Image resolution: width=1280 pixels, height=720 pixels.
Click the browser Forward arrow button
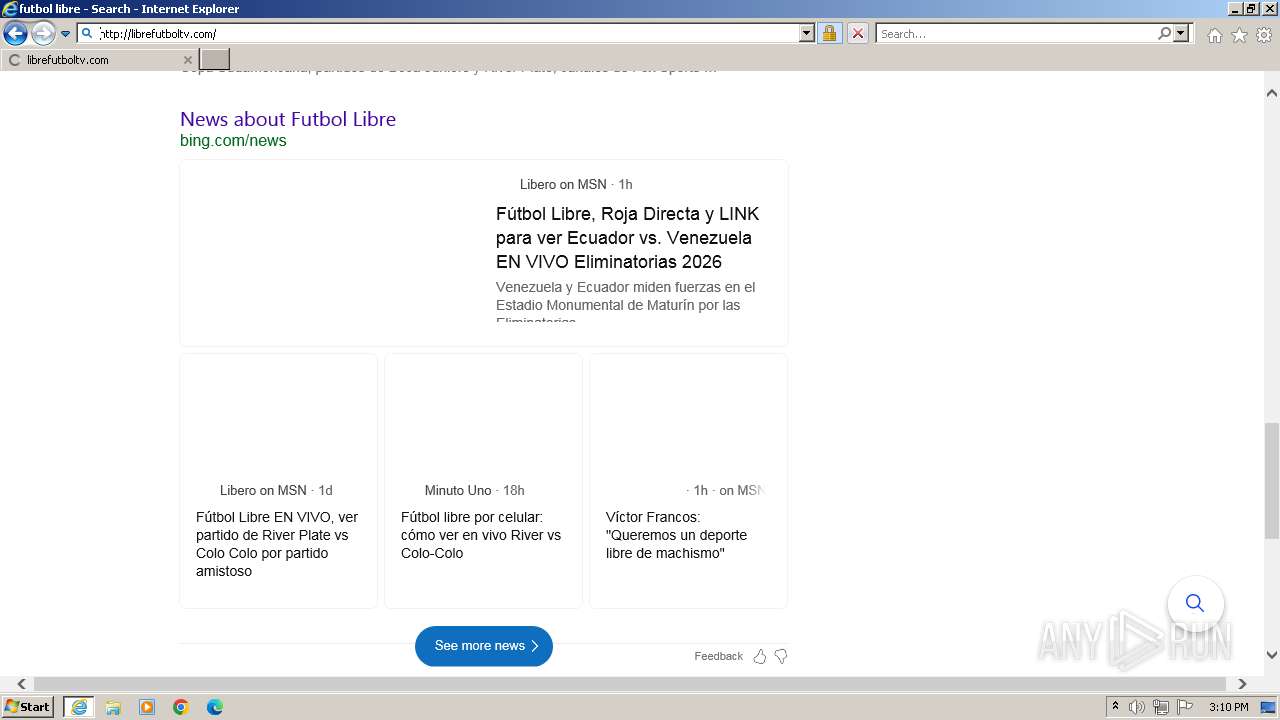tap(43, 34)
